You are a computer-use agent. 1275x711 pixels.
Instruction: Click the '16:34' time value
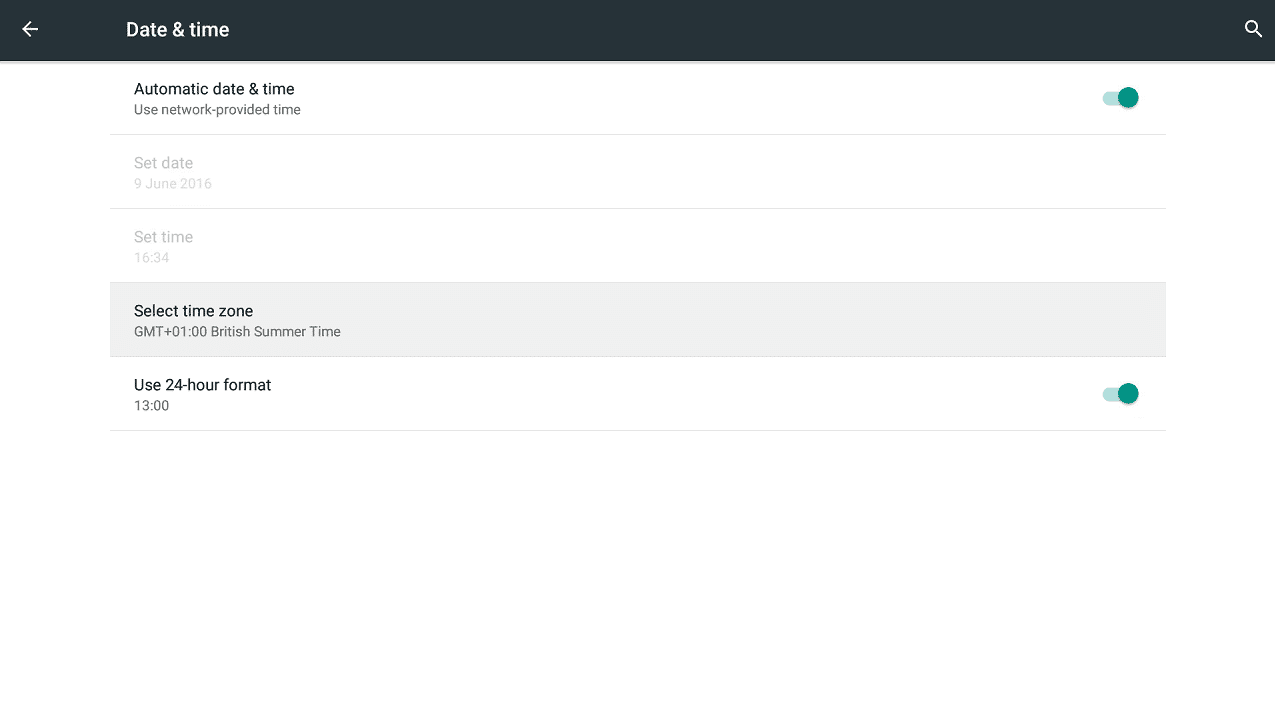click(x=152, y=258)
